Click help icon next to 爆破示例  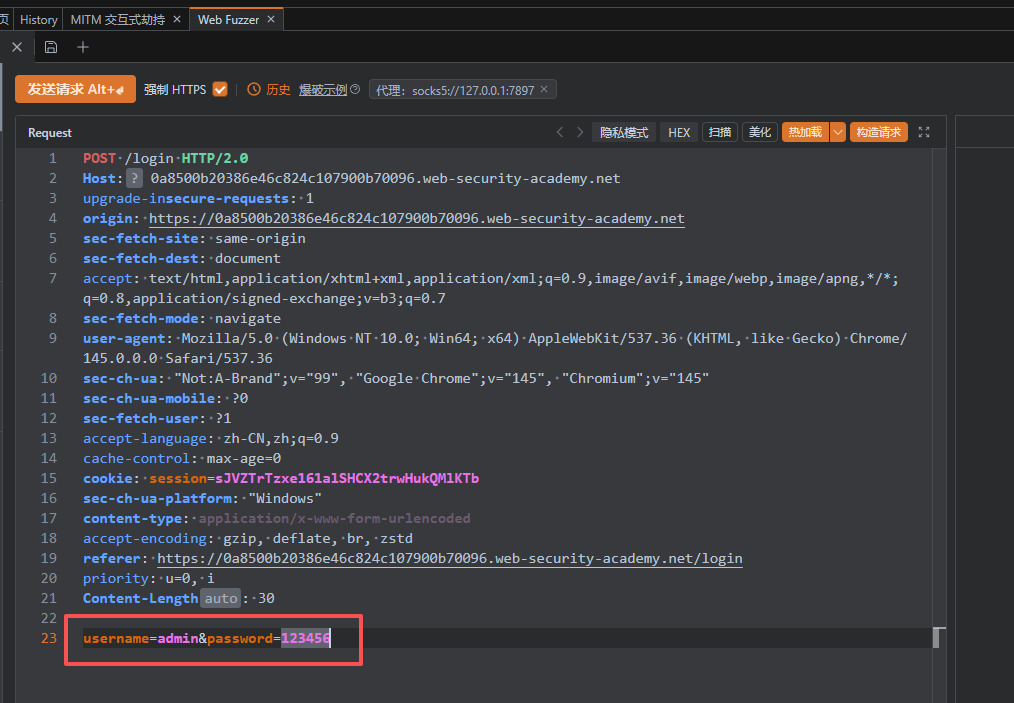pos(355,90)
